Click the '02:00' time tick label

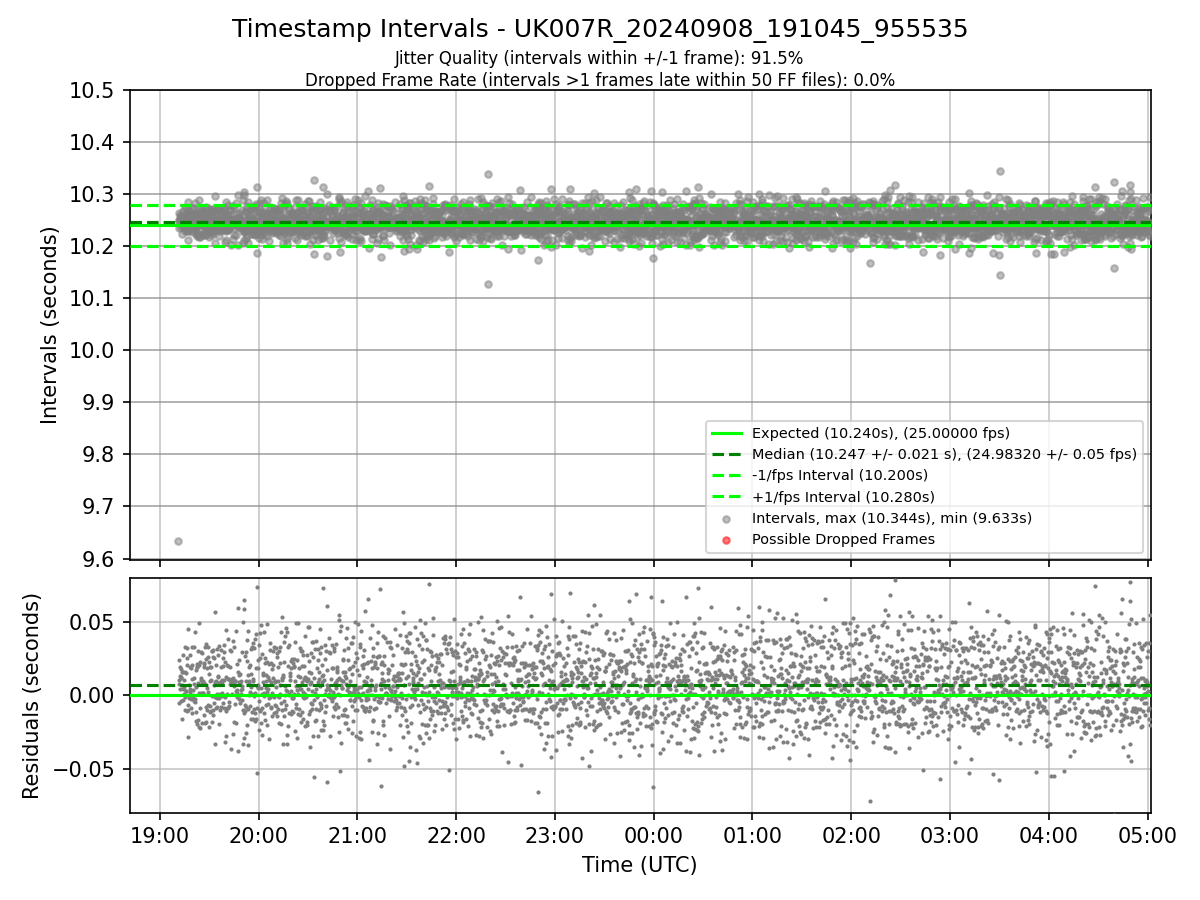pyautogui.click(x=851, y=834)
